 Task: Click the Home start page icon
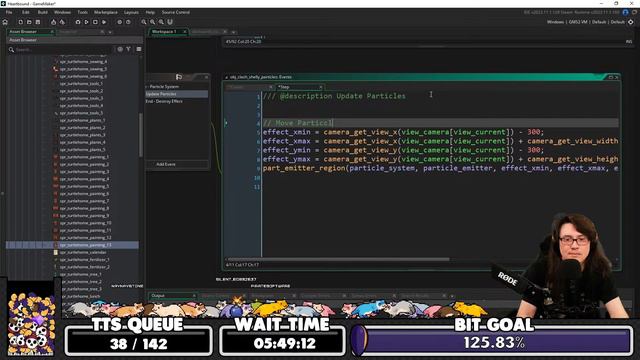tap(5, 22)
